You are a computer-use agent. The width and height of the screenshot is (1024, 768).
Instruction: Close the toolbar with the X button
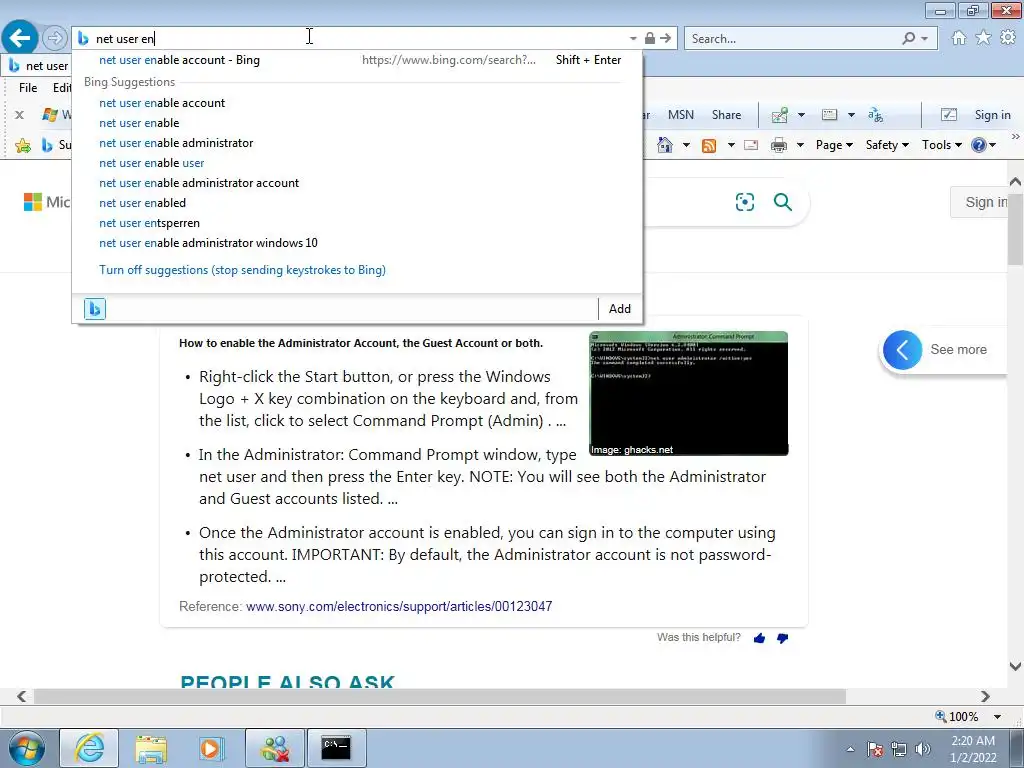click(x=19, y=115)
